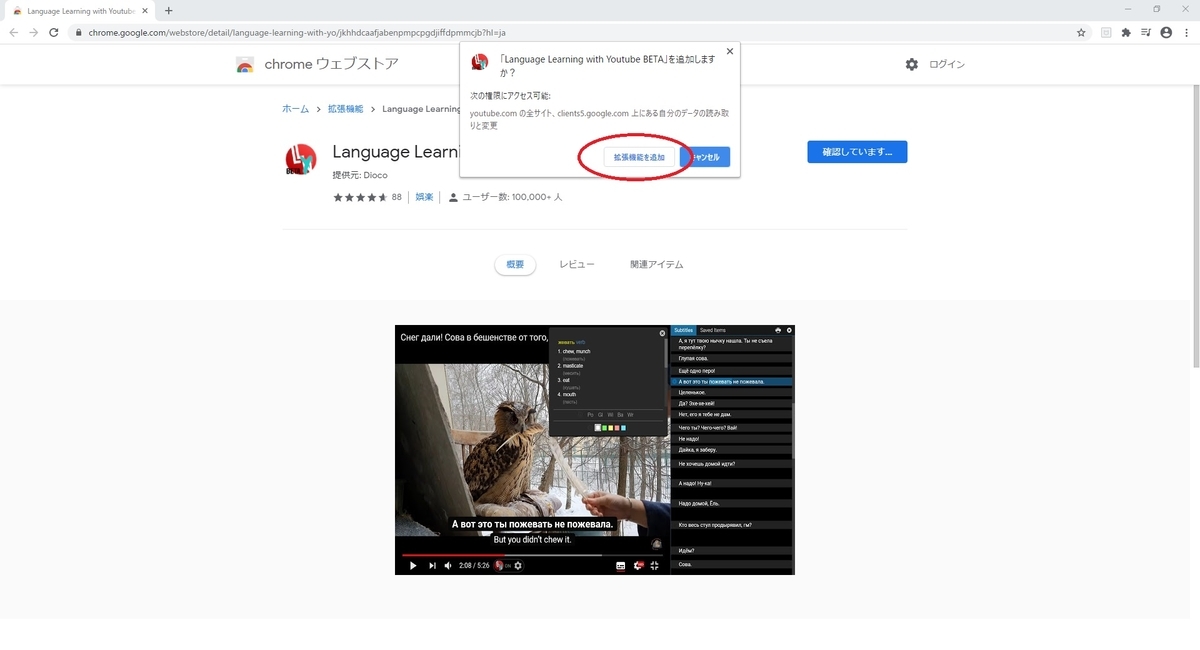The width and height of the screenshot is (1200, 650).
Task: Click the ユーザー数: 100,000+ 人 text
Action: 512,197
